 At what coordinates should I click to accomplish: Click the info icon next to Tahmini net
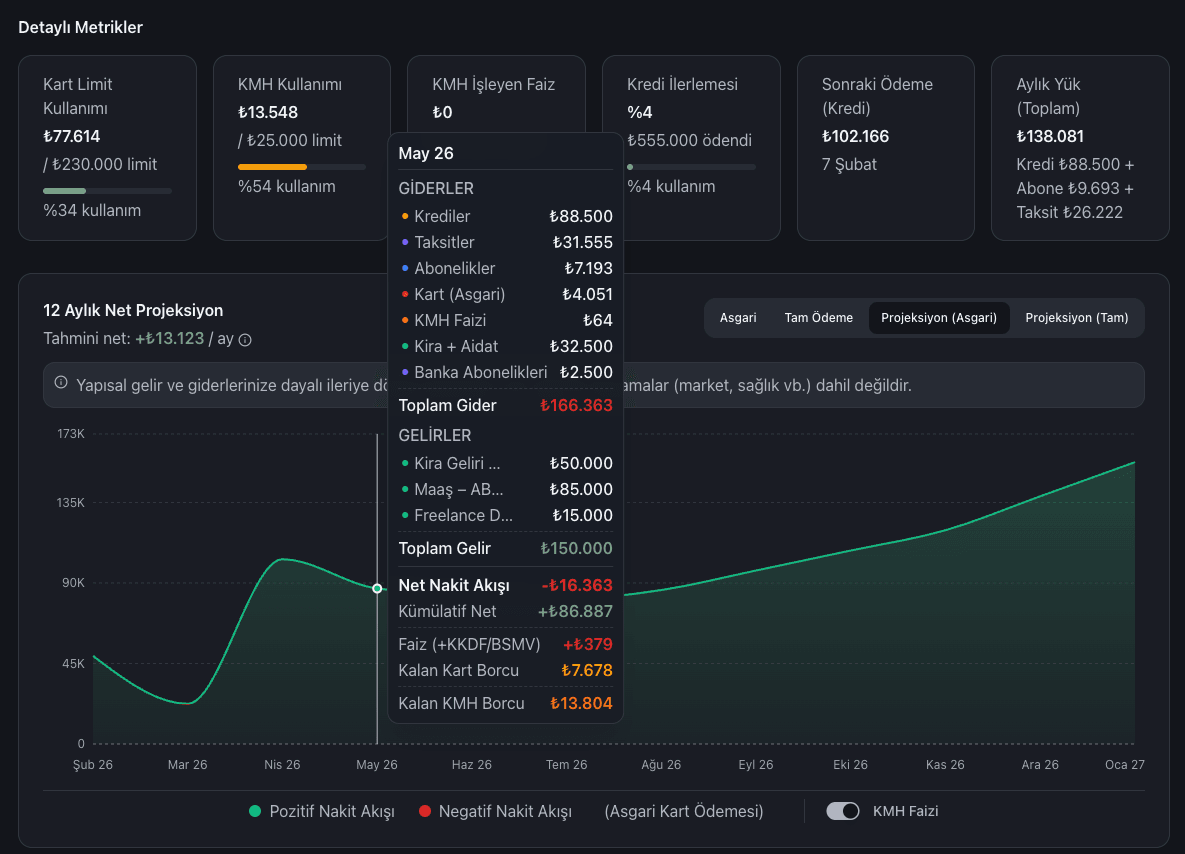pos(243,339)
